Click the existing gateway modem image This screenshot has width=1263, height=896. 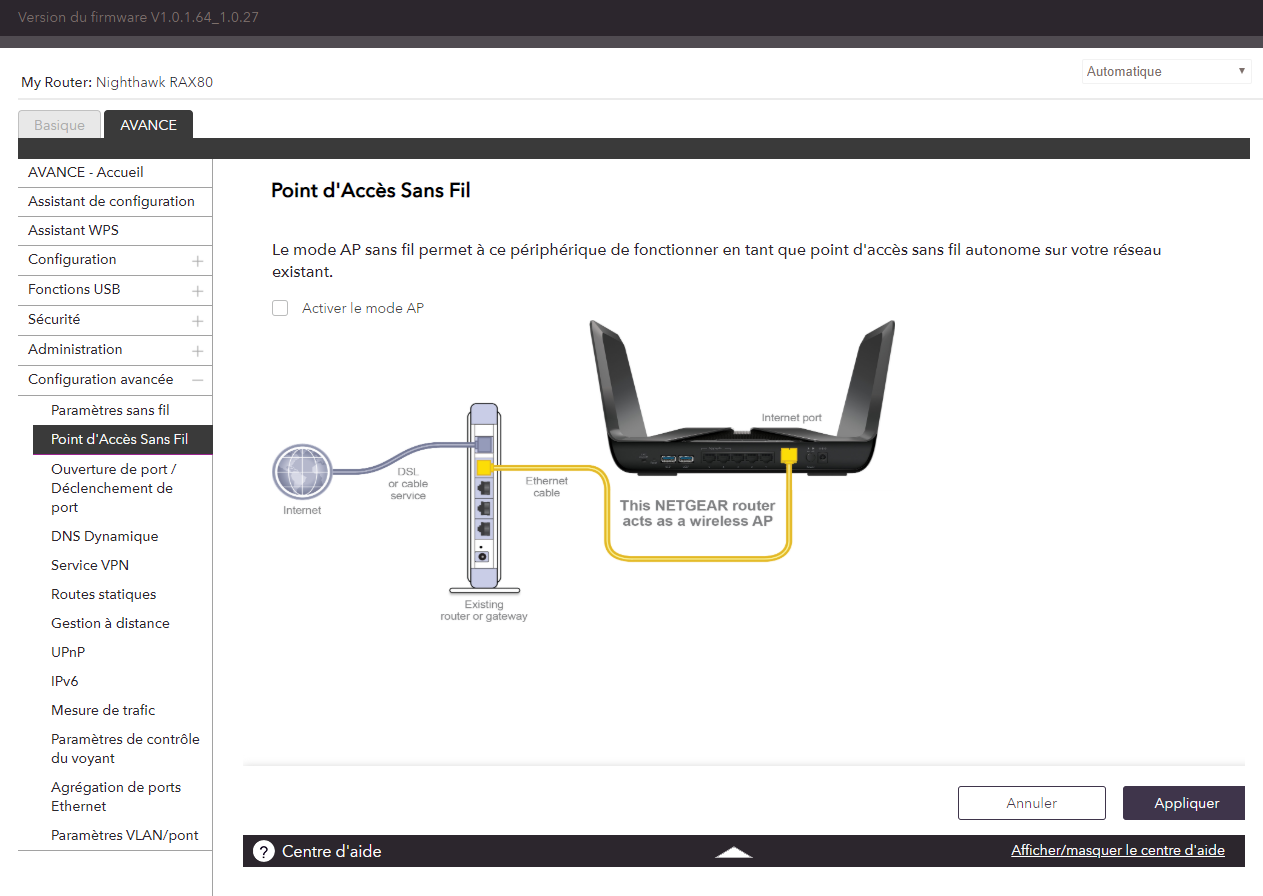click(x=483, y=500)
